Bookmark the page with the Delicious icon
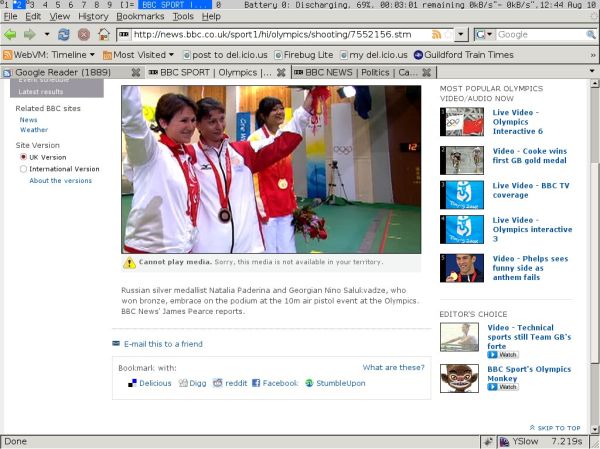Image resolution: width=600 pixels, height=449 pixels. tap(132, 383)
